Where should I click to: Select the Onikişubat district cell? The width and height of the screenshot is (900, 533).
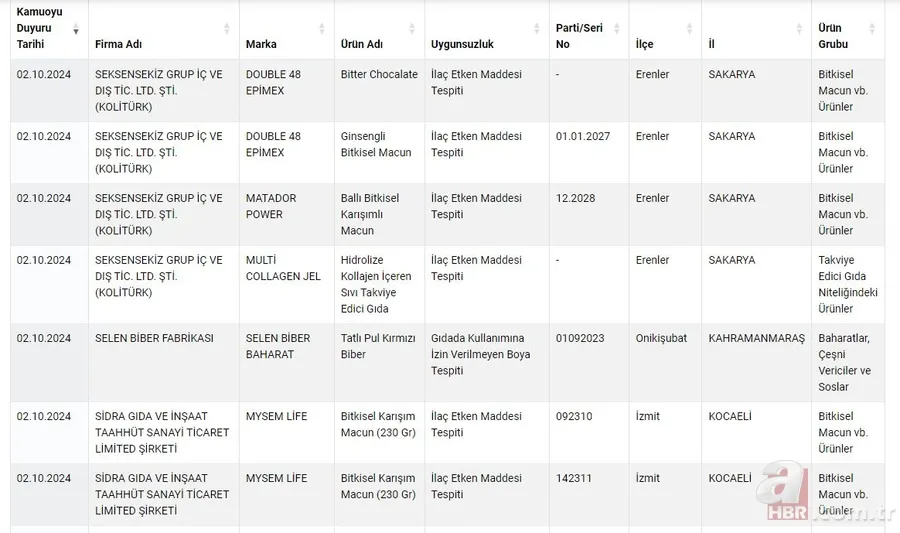coord(661,339)
